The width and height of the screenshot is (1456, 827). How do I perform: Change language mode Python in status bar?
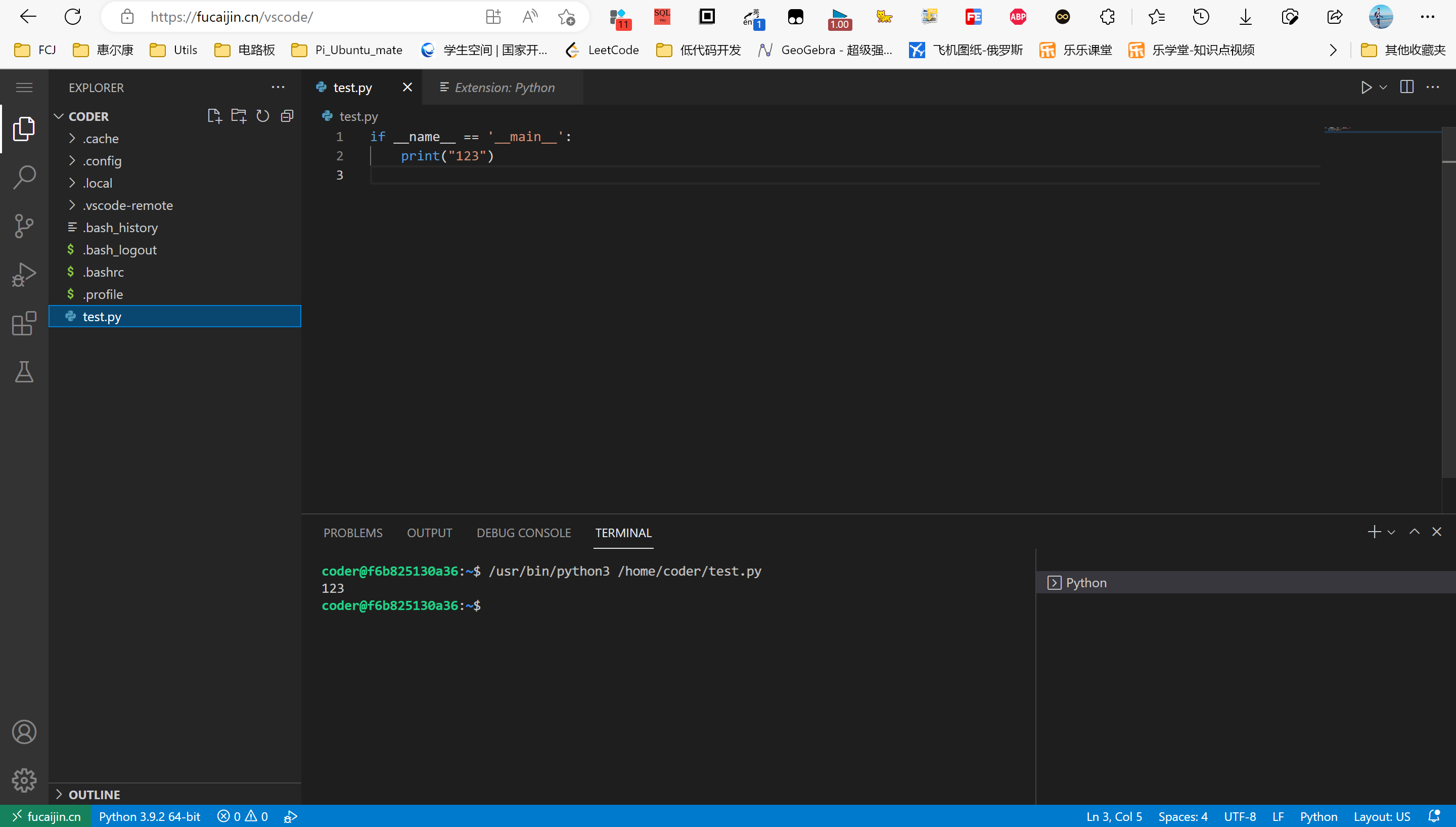tap(1318, 816)
